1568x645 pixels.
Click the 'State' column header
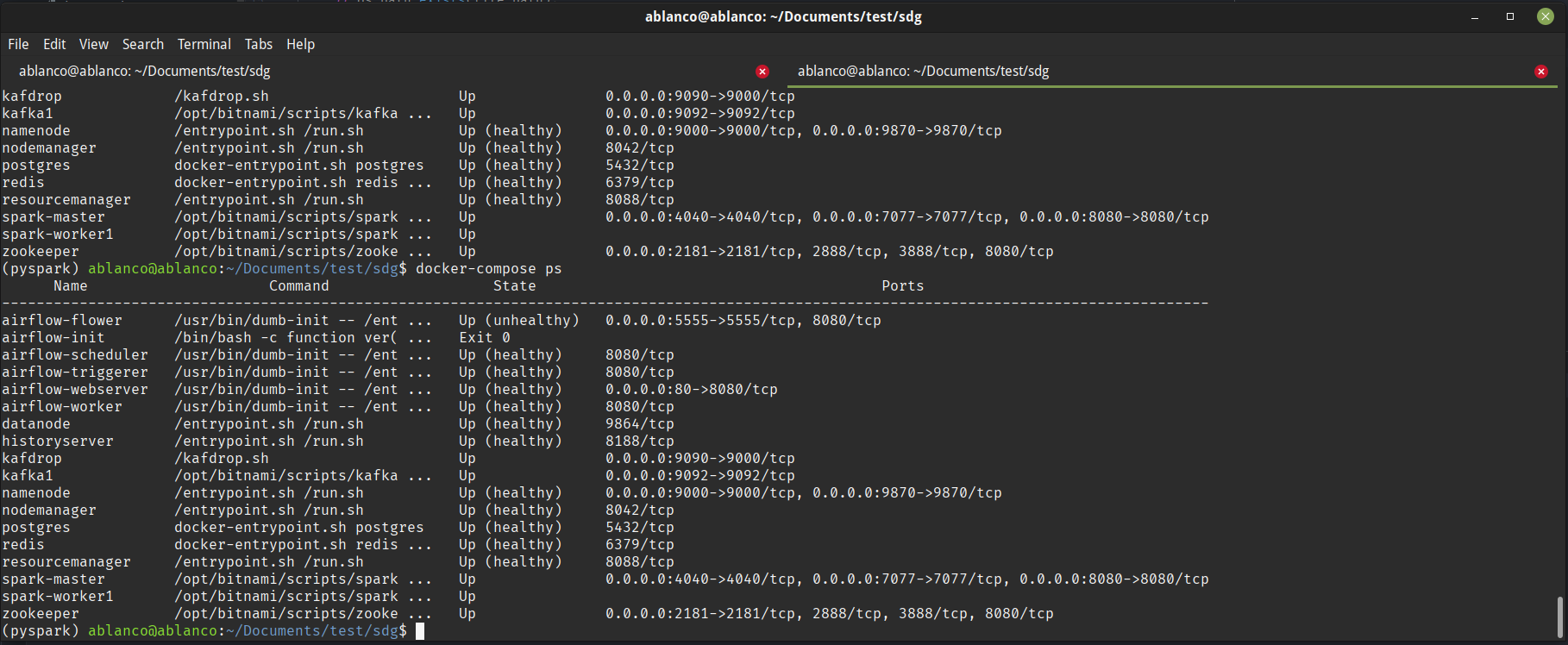515,285
